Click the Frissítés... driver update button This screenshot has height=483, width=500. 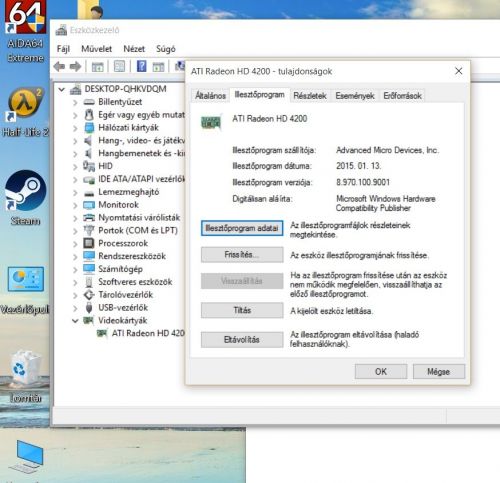(x=242, y=255)
